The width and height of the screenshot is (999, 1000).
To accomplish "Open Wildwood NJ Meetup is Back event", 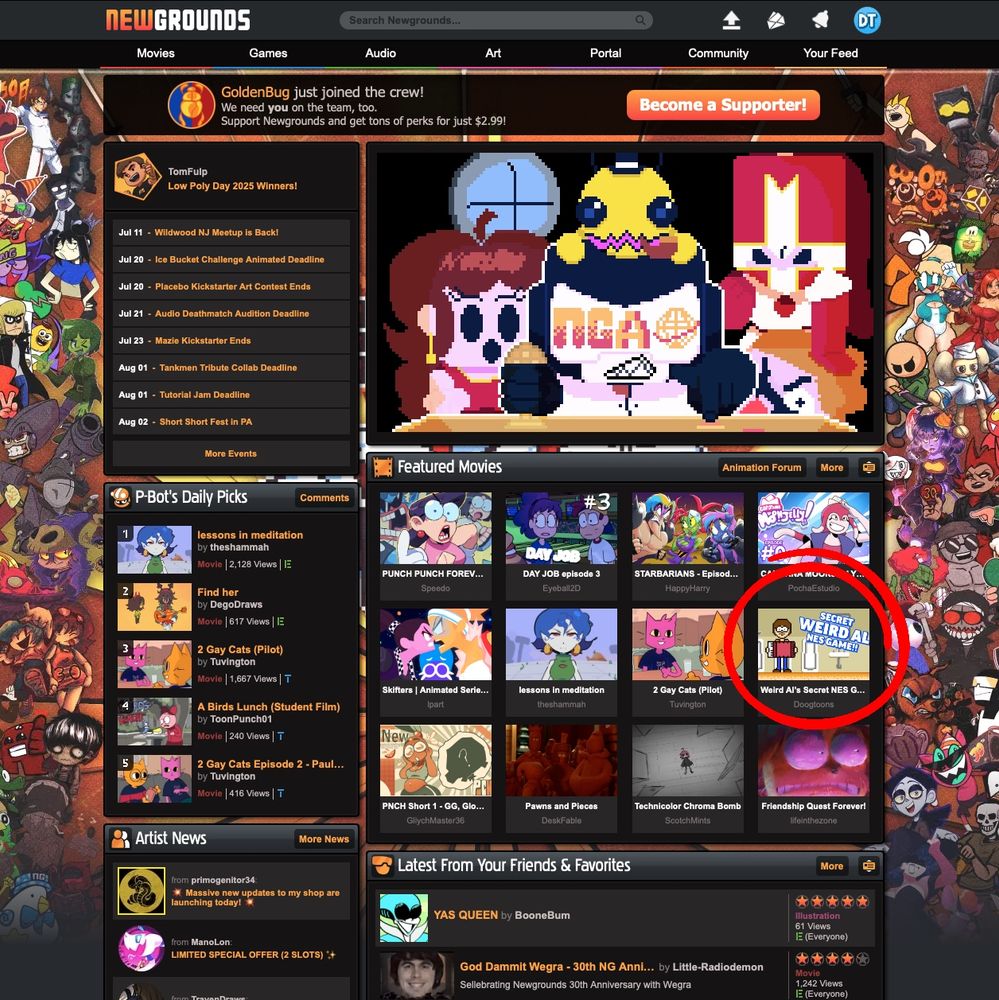I will pos(216,233).
